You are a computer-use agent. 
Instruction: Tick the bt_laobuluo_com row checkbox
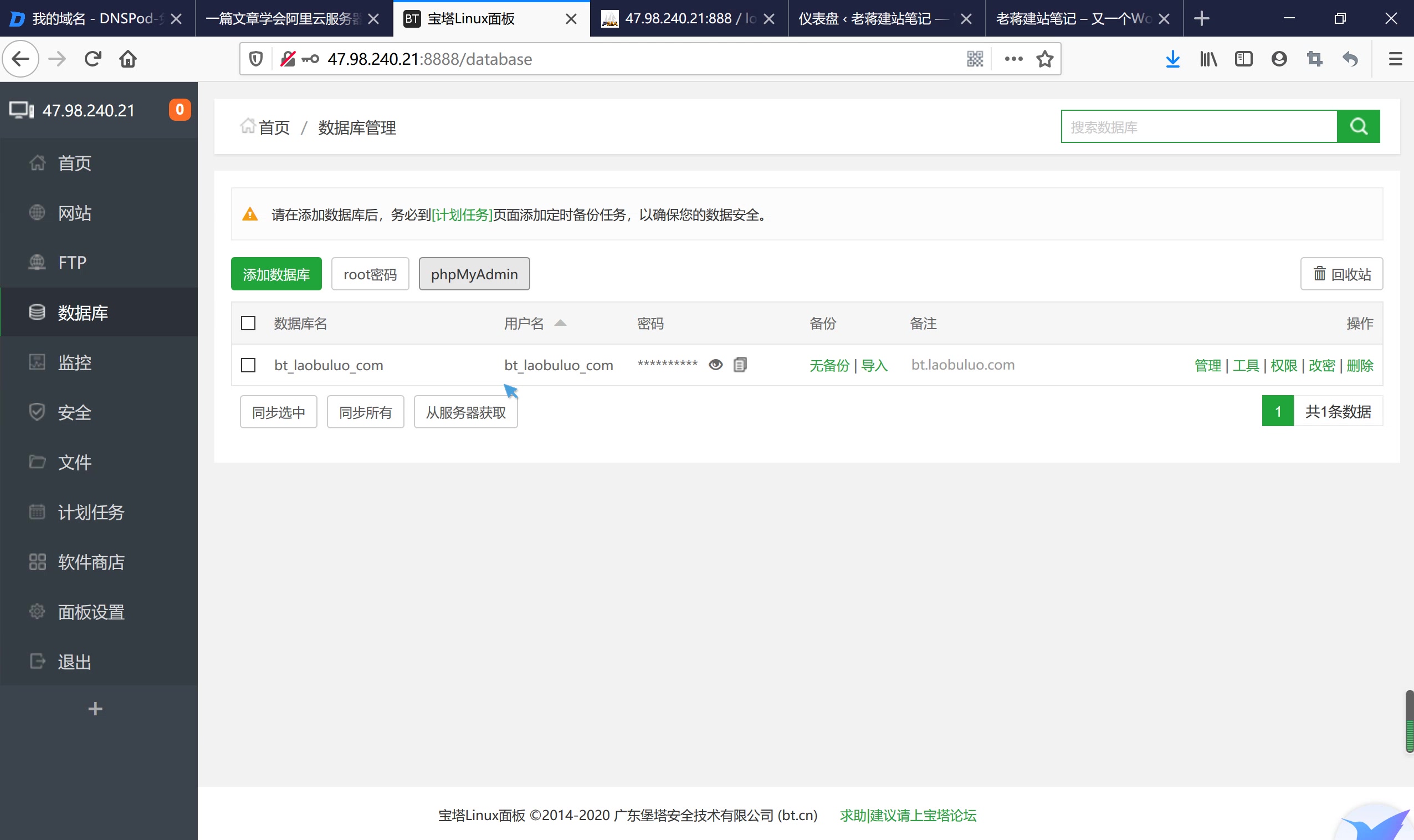(248, 365)
